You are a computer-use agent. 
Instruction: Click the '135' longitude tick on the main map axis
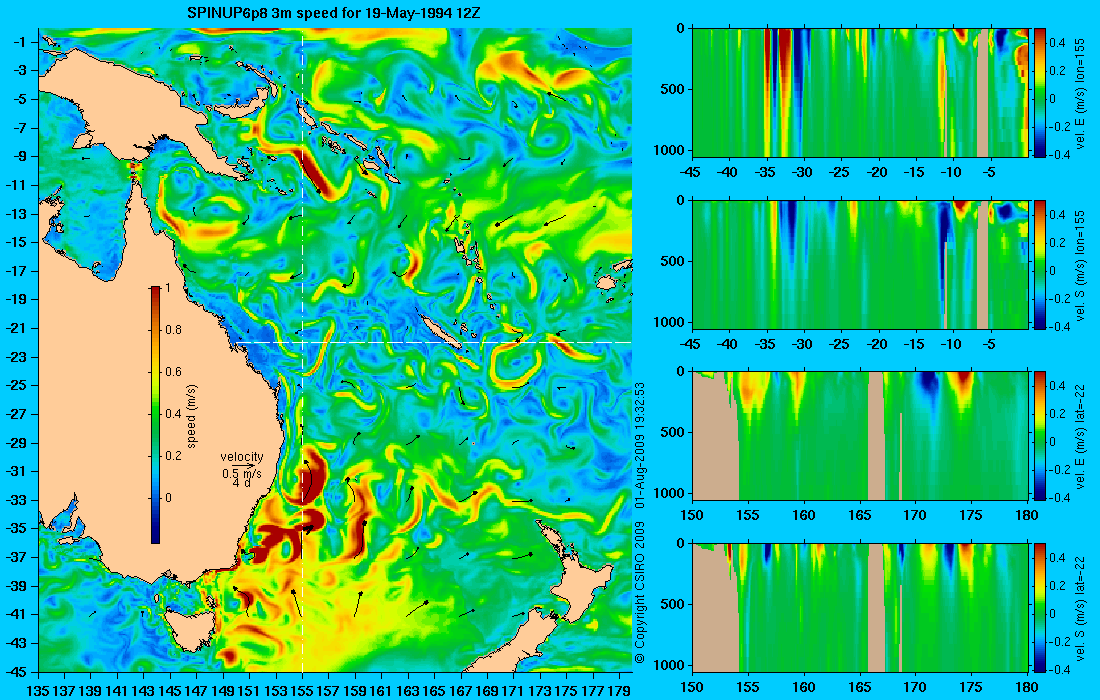pyautogui.click(x=37, y=691)
